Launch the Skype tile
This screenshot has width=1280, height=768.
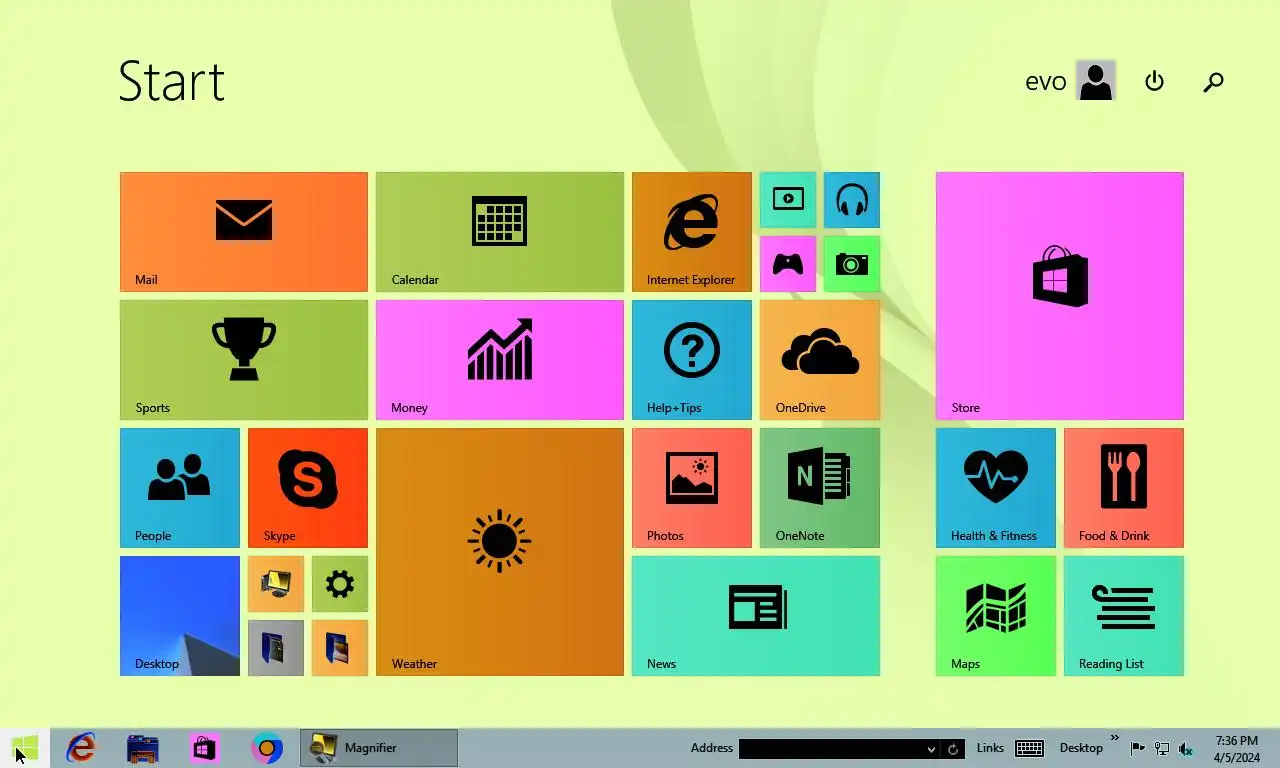tap(308, 488)
